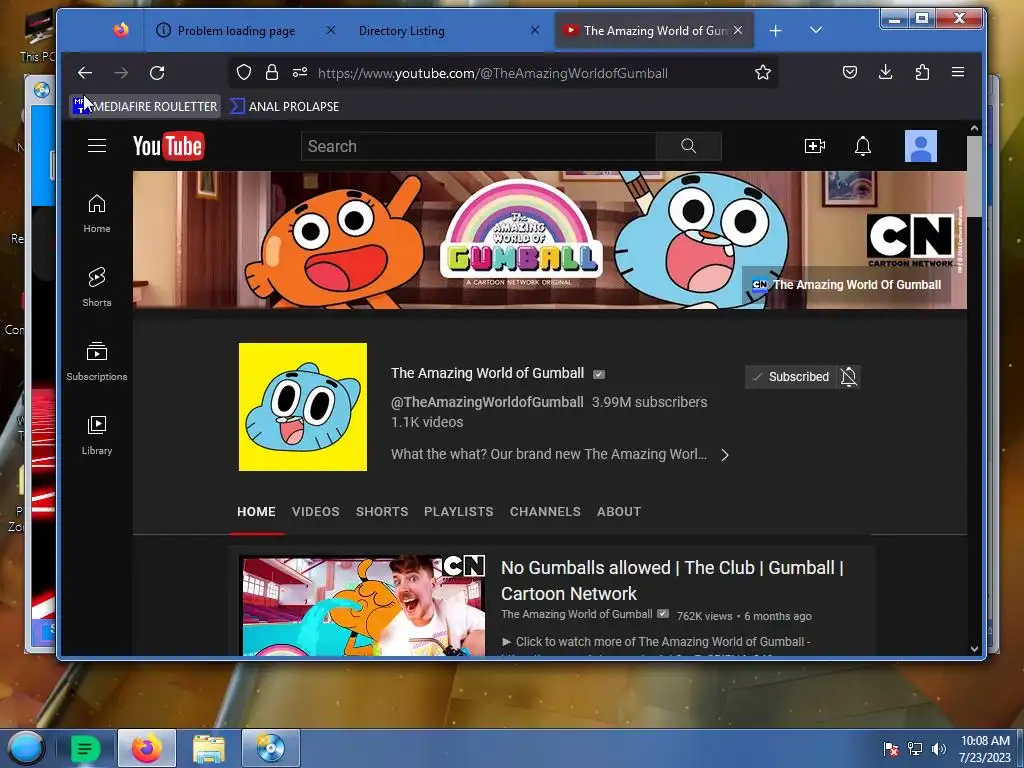Click the URL address bar text
The height and width of the screenshot is (768, 1024).
(492, 73)
